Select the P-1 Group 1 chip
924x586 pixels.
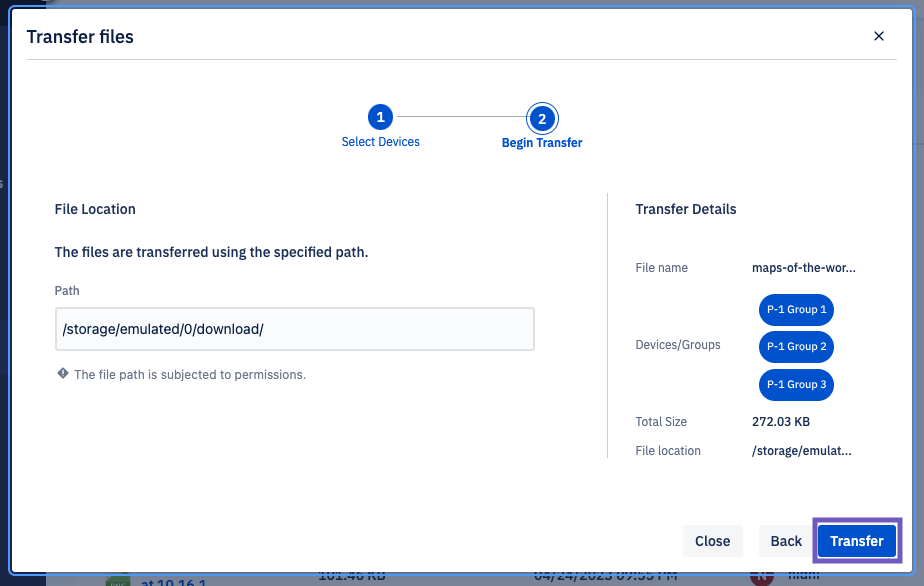pos(796,310)
